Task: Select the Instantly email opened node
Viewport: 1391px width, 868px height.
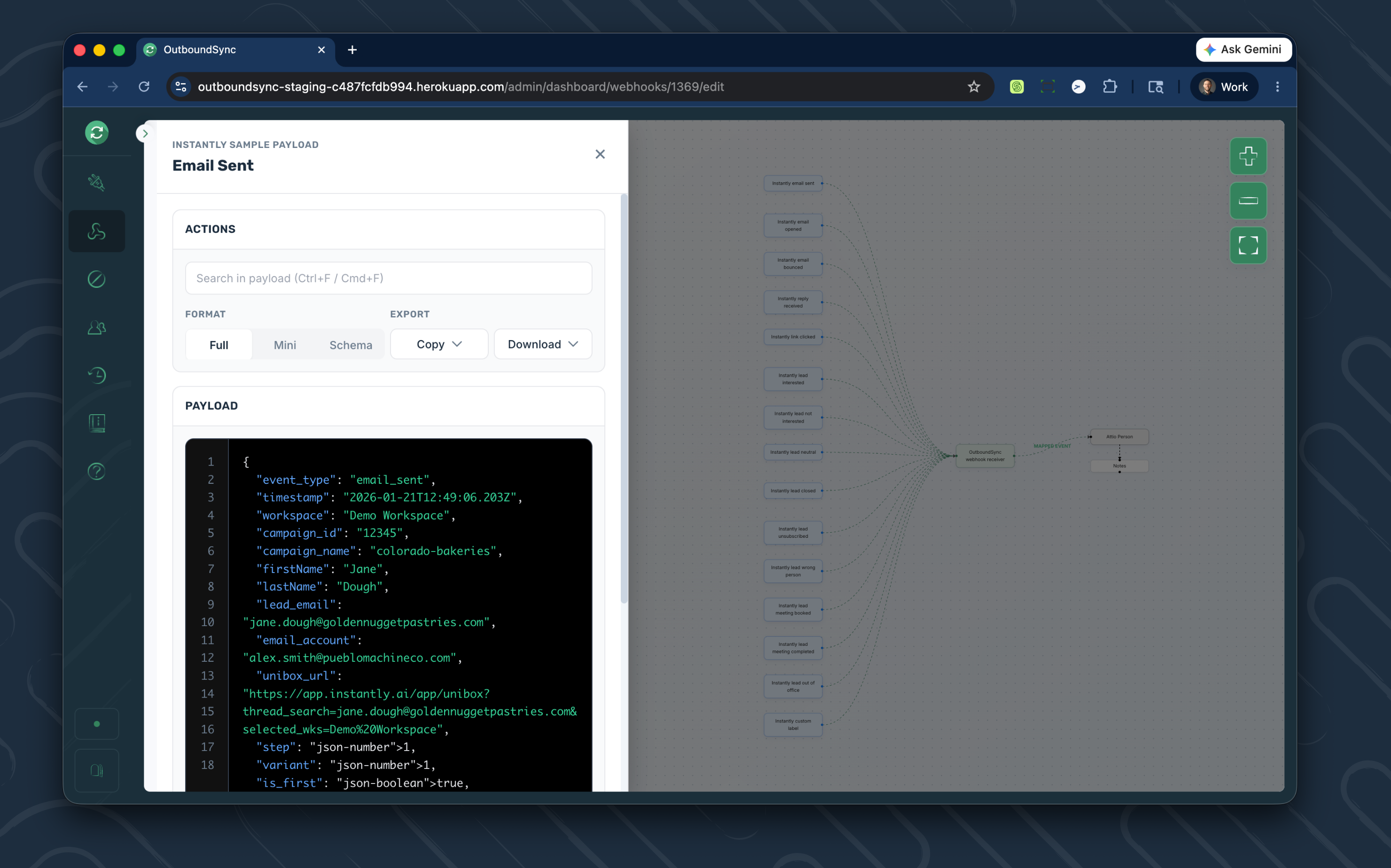Action: [x=793, y=225]
